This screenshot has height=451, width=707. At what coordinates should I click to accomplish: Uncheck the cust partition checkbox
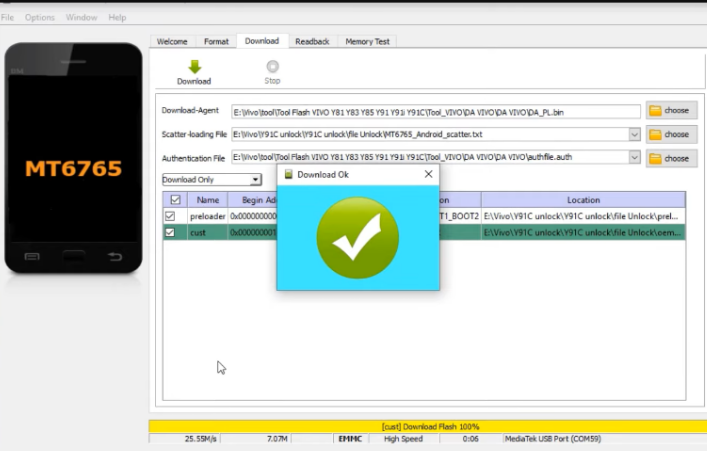(170, 232)
